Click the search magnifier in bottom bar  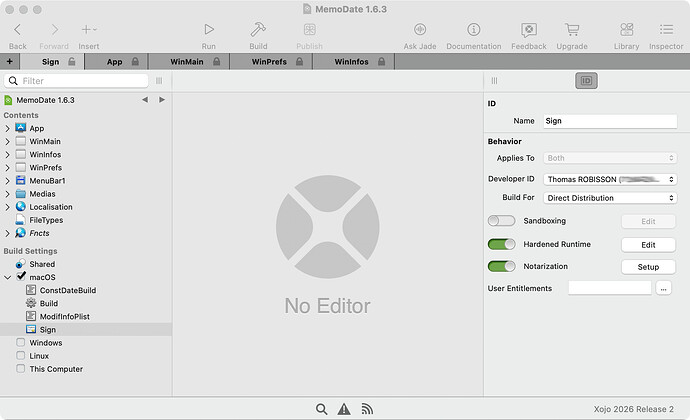pos(322,409)
